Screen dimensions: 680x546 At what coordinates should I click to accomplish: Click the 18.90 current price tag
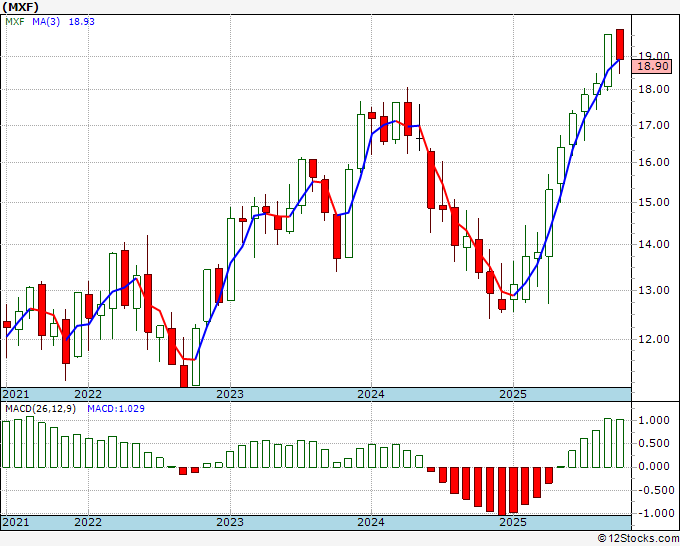(651, 66)
